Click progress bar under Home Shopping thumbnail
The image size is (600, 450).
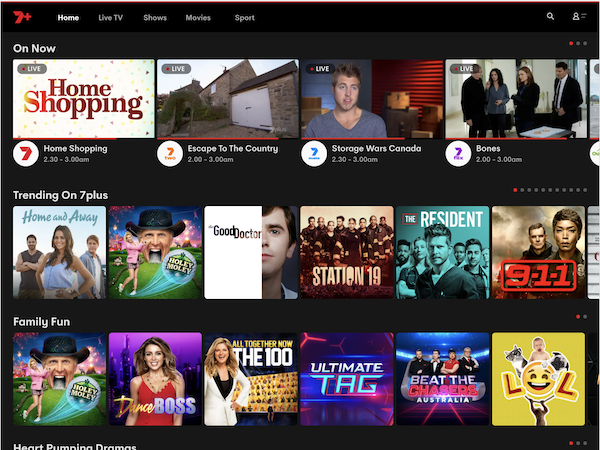coord(84,138)
